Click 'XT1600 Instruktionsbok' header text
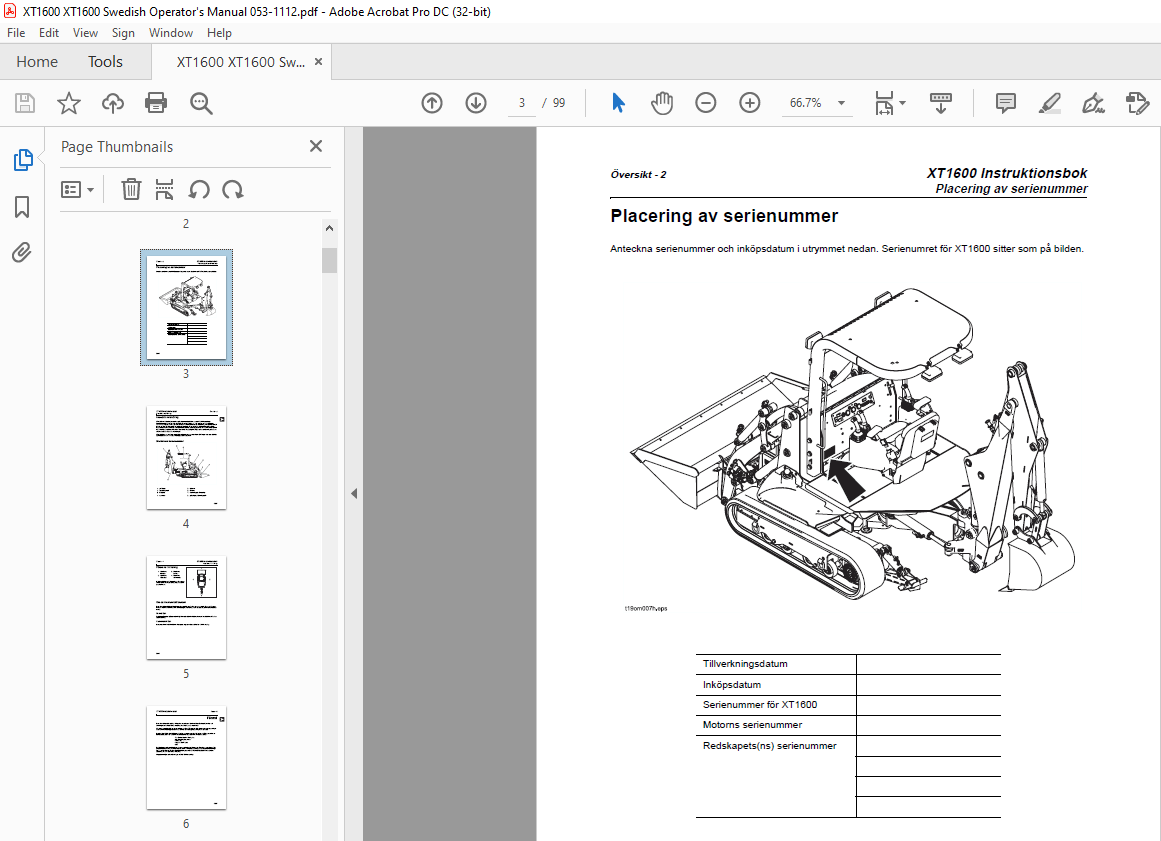1161x841 pixels. (x=1007, y=173)
